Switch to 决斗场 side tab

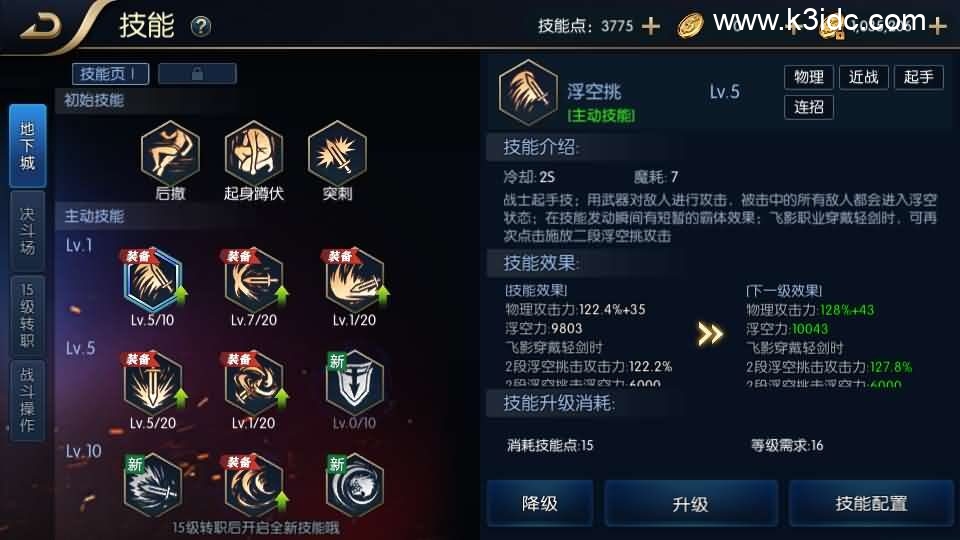(x=28, y=231)
